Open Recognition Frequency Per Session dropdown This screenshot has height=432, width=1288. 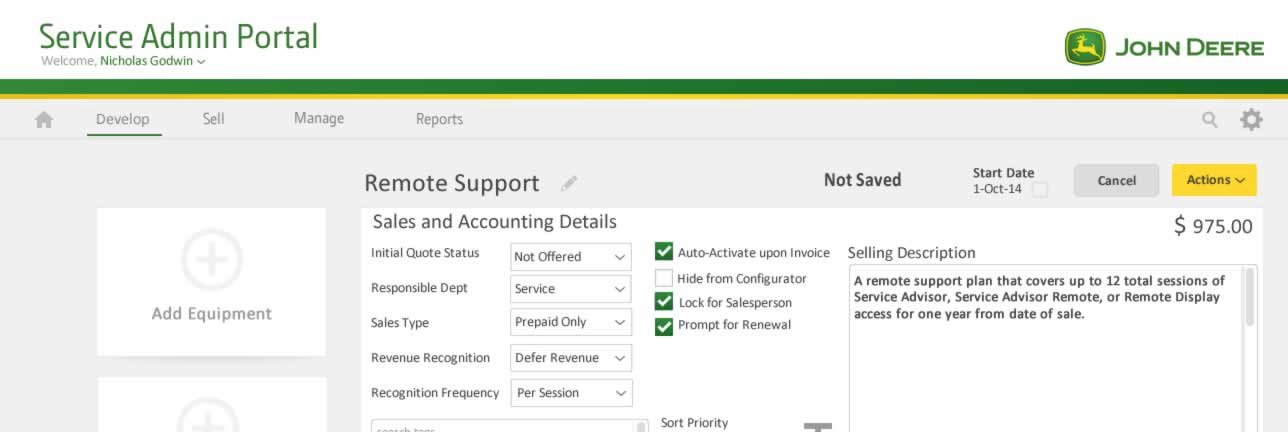(x=571, y=393)
